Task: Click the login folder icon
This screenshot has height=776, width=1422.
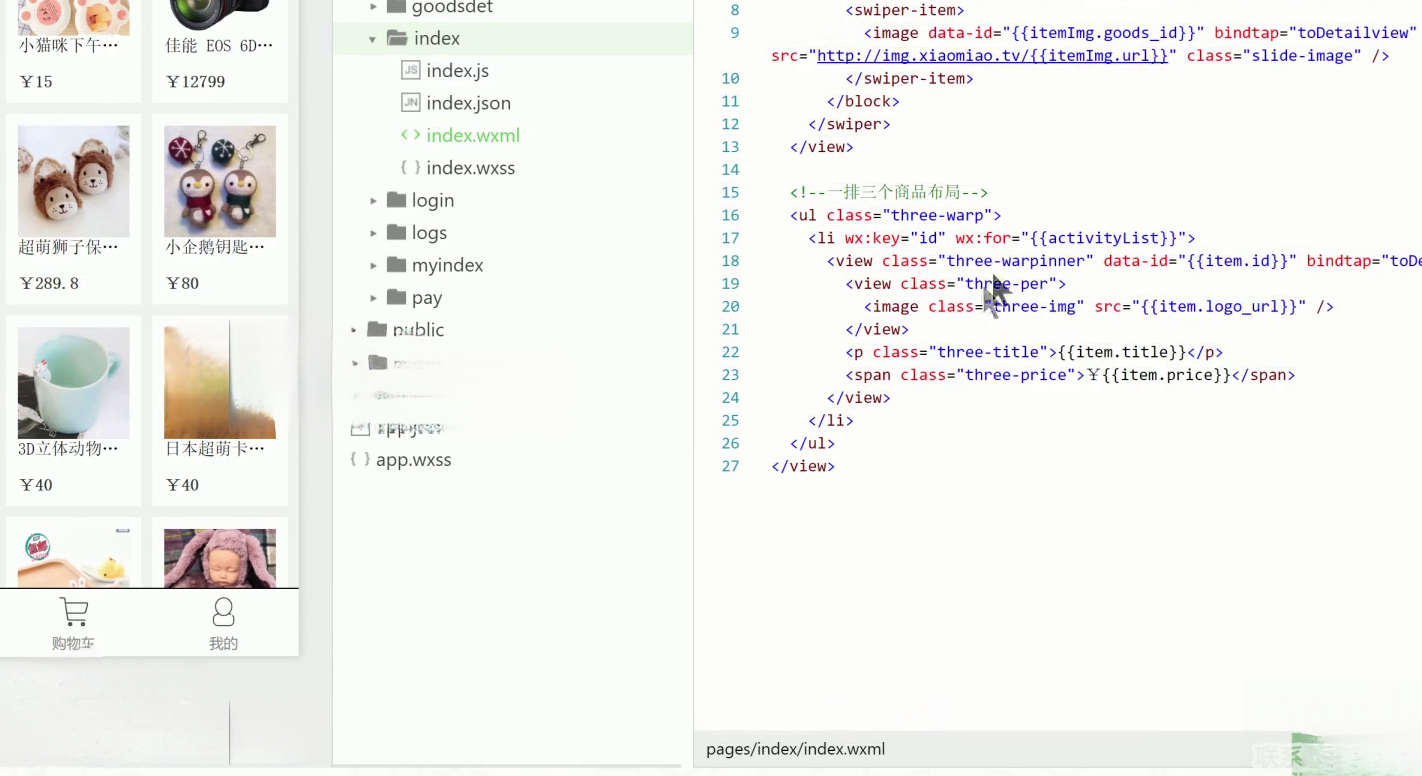Action: point(396,200)
